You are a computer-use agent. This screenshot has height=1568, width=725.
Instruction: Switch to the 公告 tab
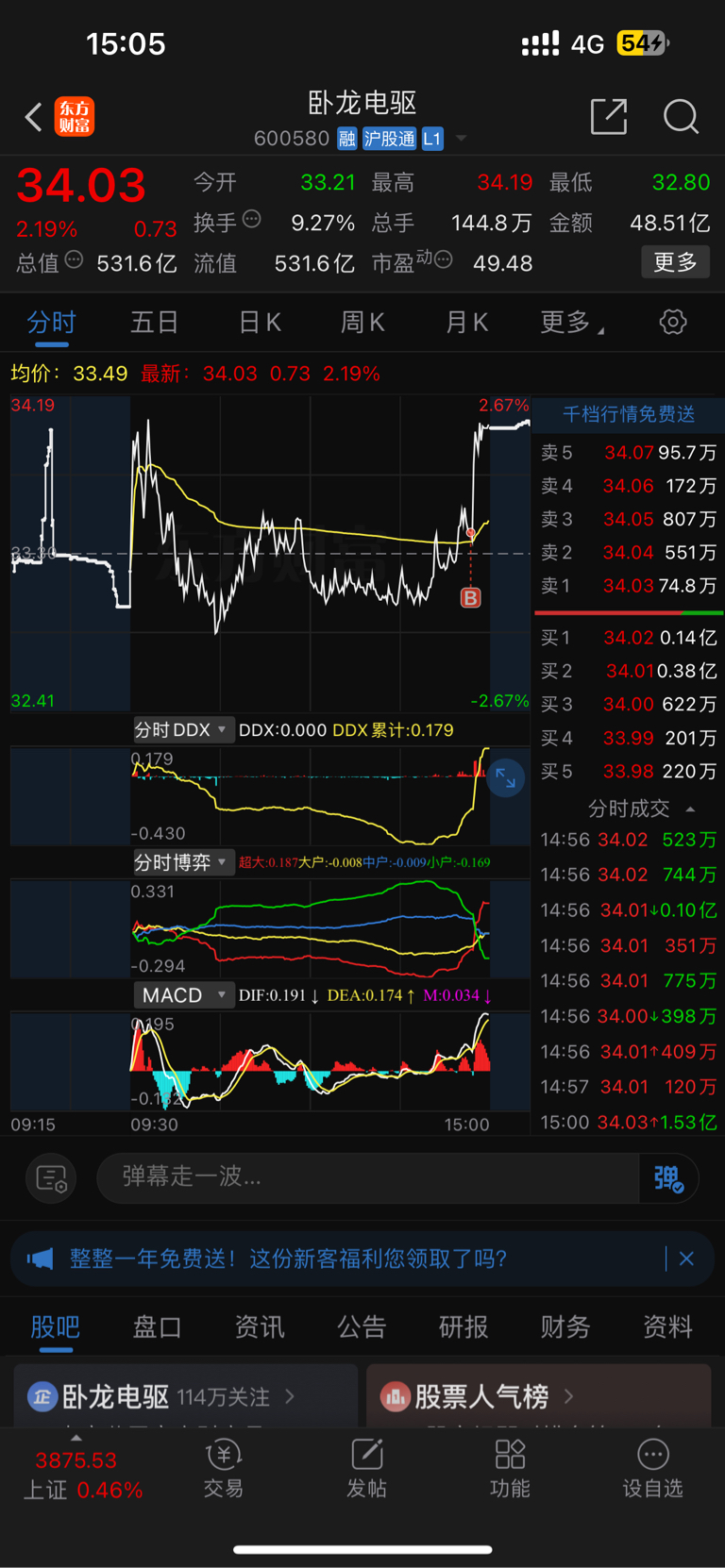[x=362, y=1326]
